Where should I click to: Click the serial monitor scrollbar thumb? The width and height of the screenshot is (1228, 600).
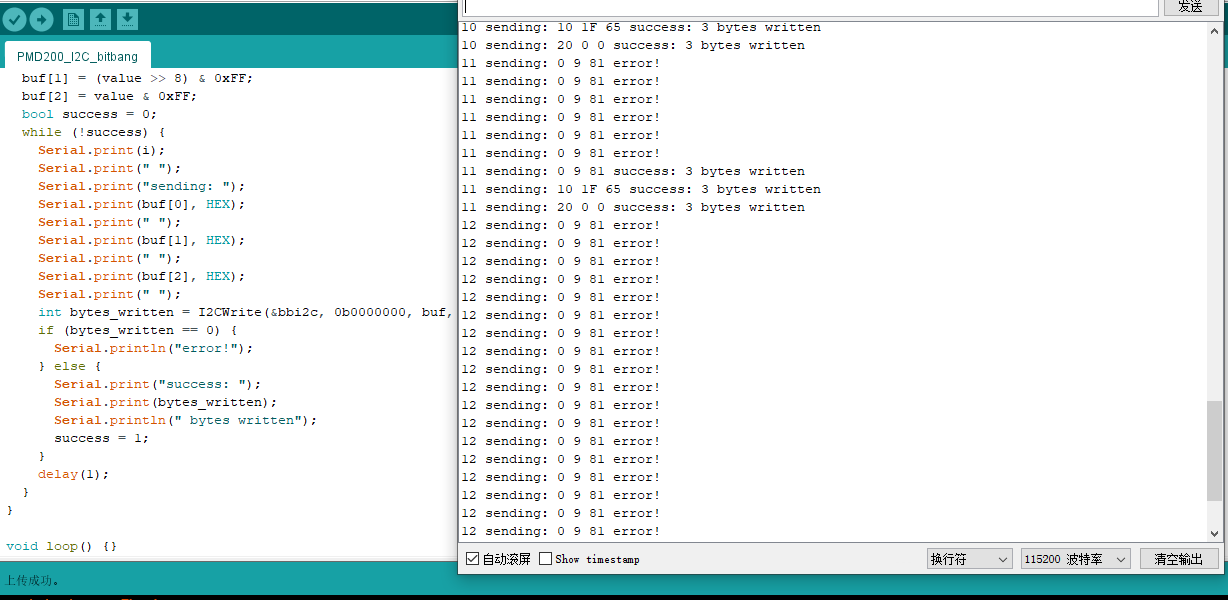pyautogui.click(x=1214, y=451)
